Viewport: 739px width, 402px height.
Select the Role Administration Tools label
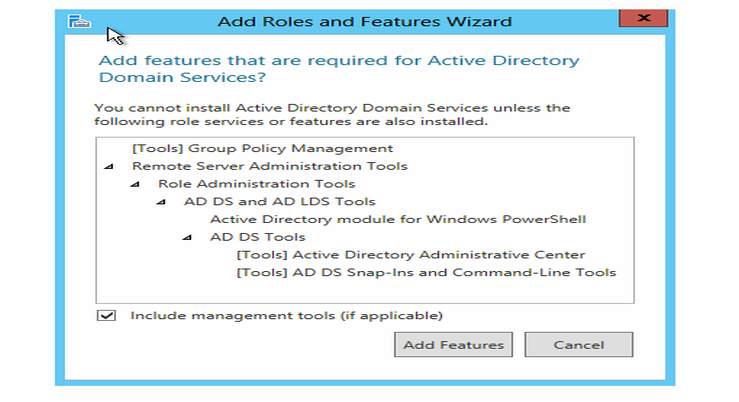tap(256, 184)
